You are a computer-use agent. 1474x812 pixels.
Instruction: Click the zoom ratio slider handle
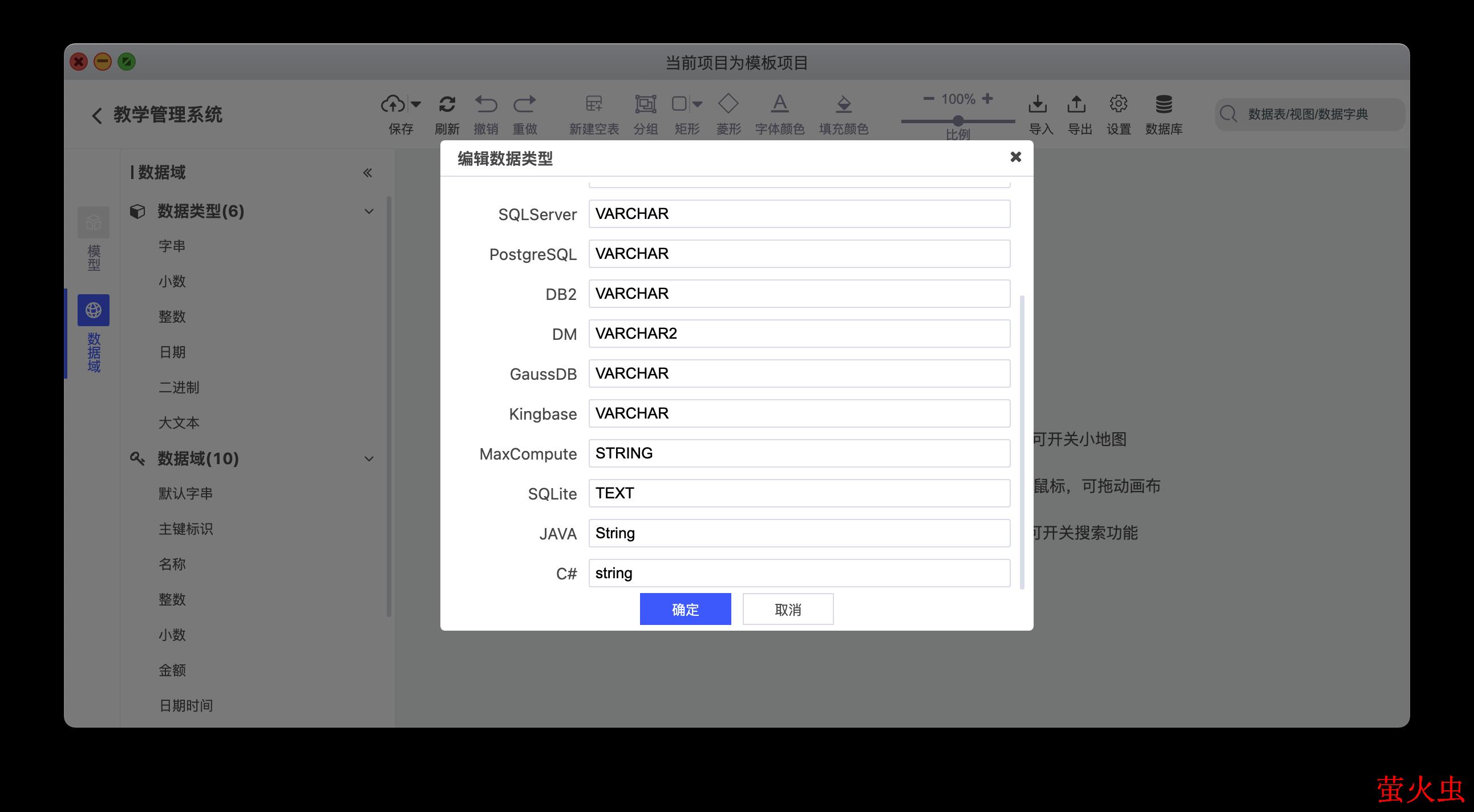point(958,121)
